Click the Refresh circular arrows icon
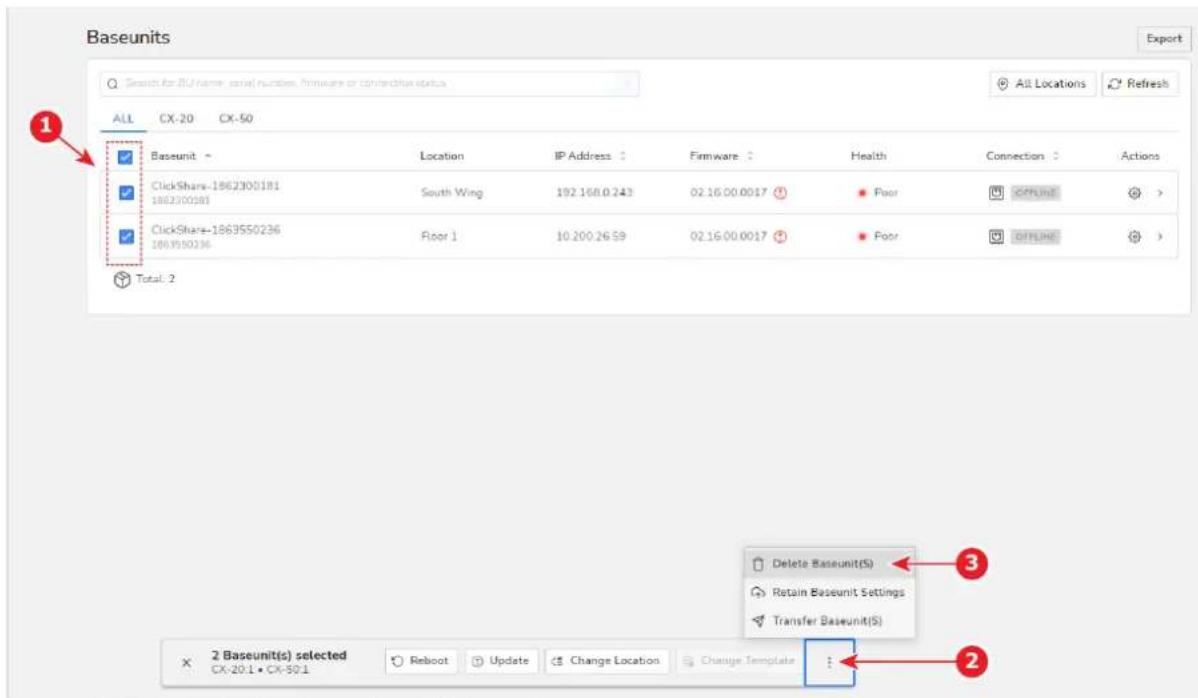Viewport: 1198px width, 698px height. (x=1115, y=84)
